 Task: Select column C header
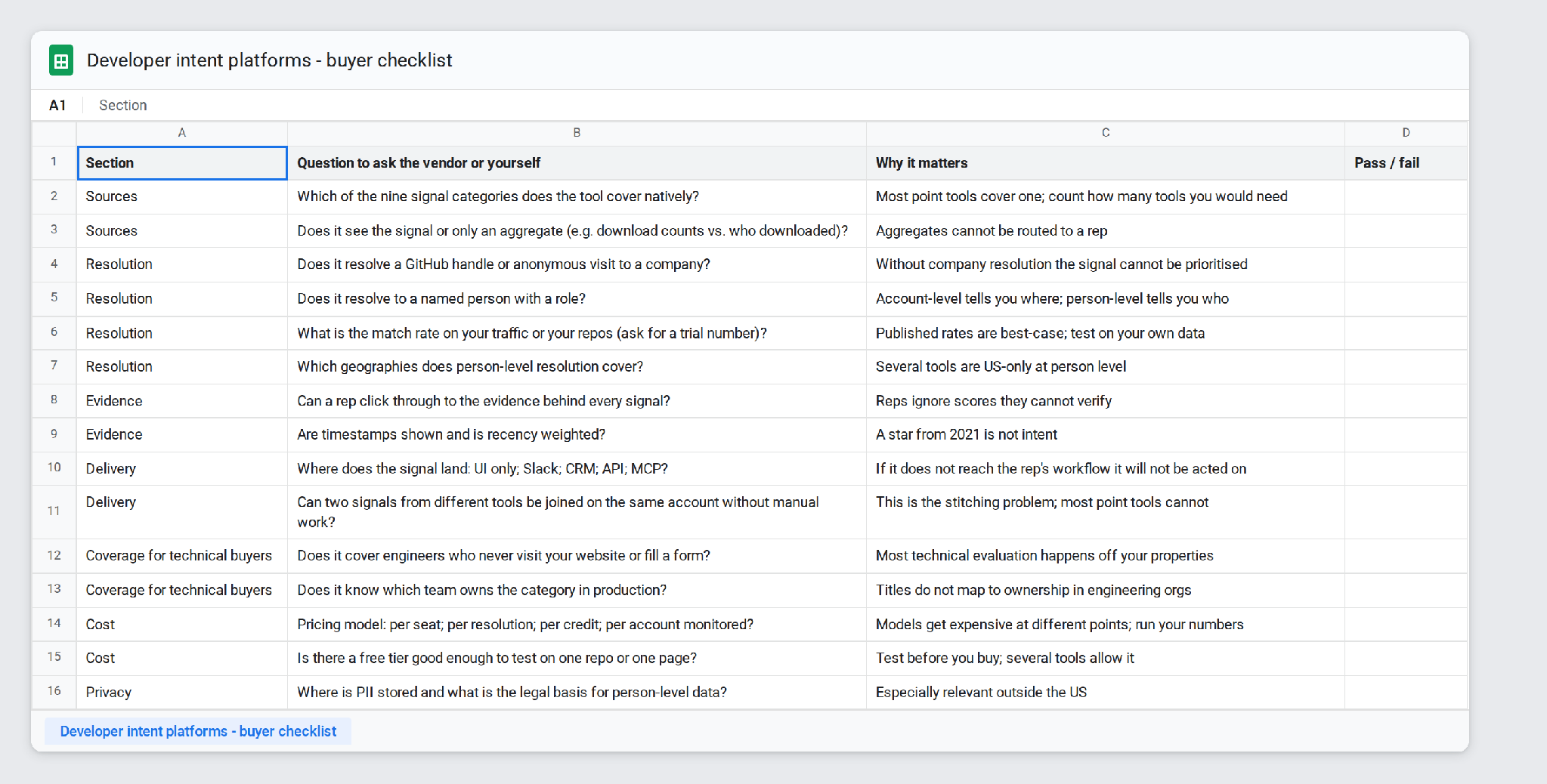1106,133
